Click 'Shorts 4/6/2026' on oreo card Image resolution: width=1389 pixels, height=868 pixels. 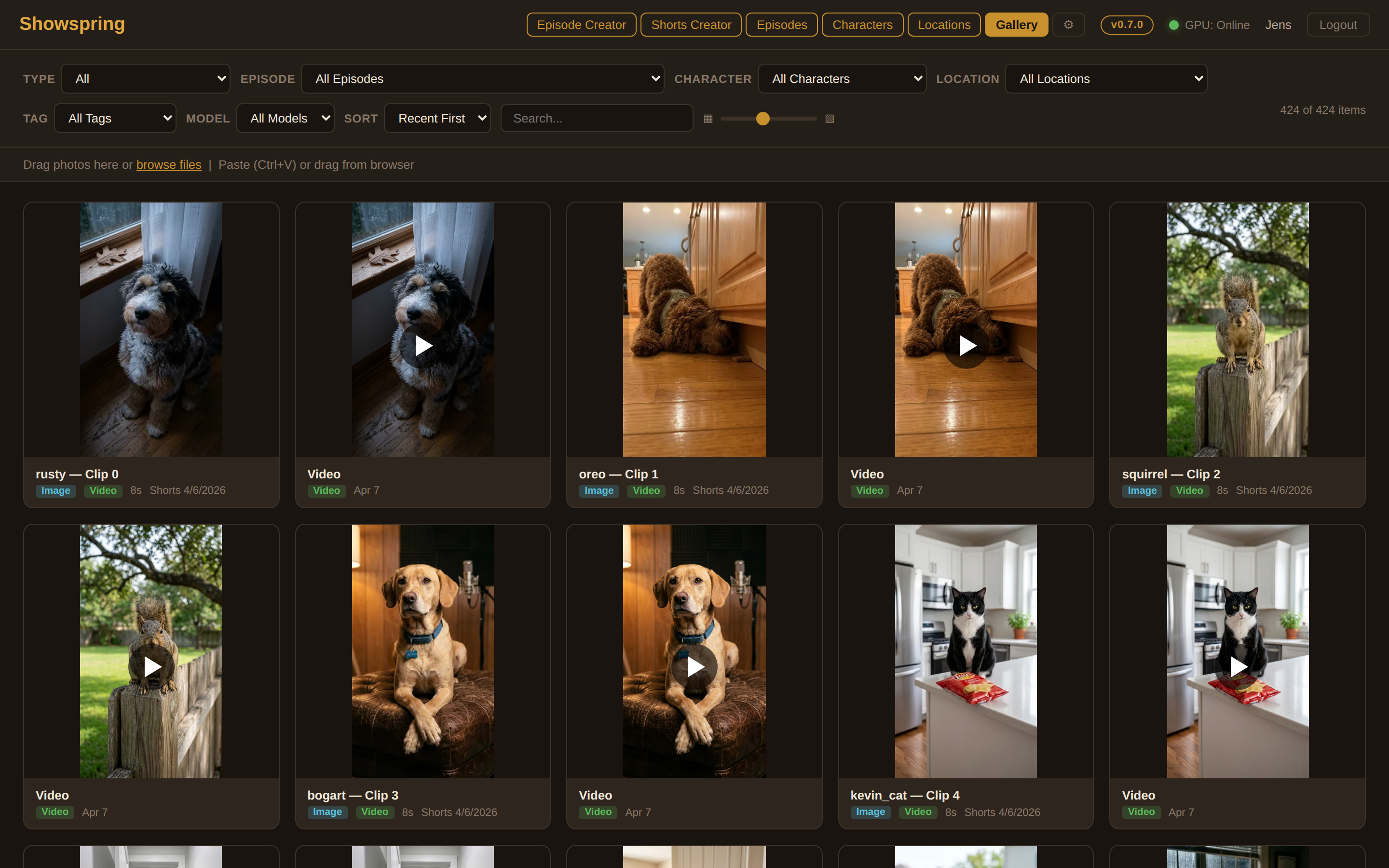click(x=731, y=491)
